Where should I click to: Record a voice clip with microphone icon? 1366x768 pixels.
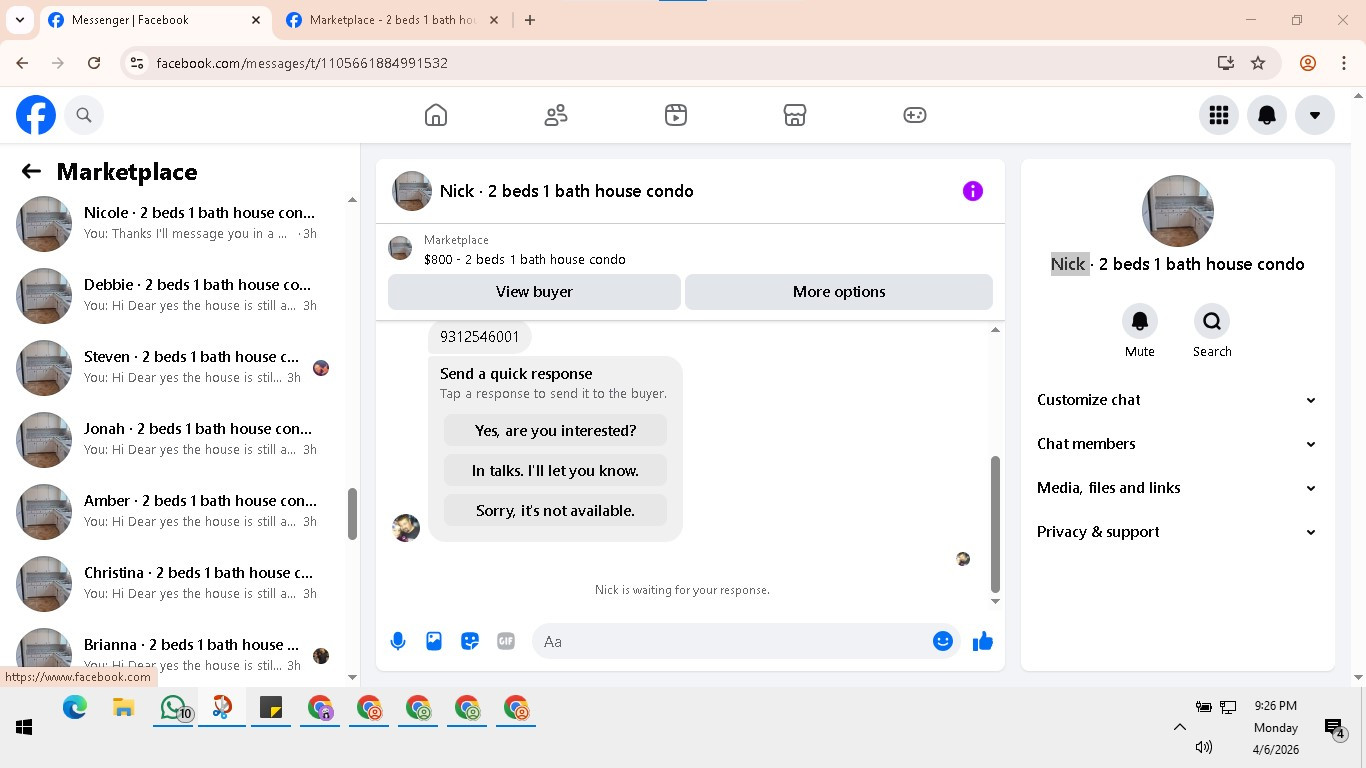pyautogui.click(x=398, y=641)
